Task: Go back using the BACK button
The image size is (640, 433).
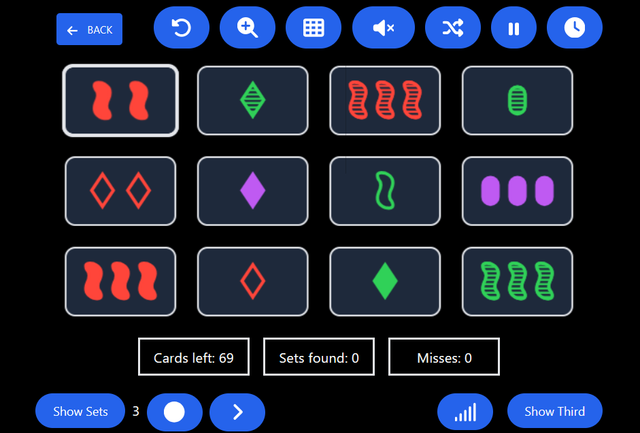Action: [89, 29]
